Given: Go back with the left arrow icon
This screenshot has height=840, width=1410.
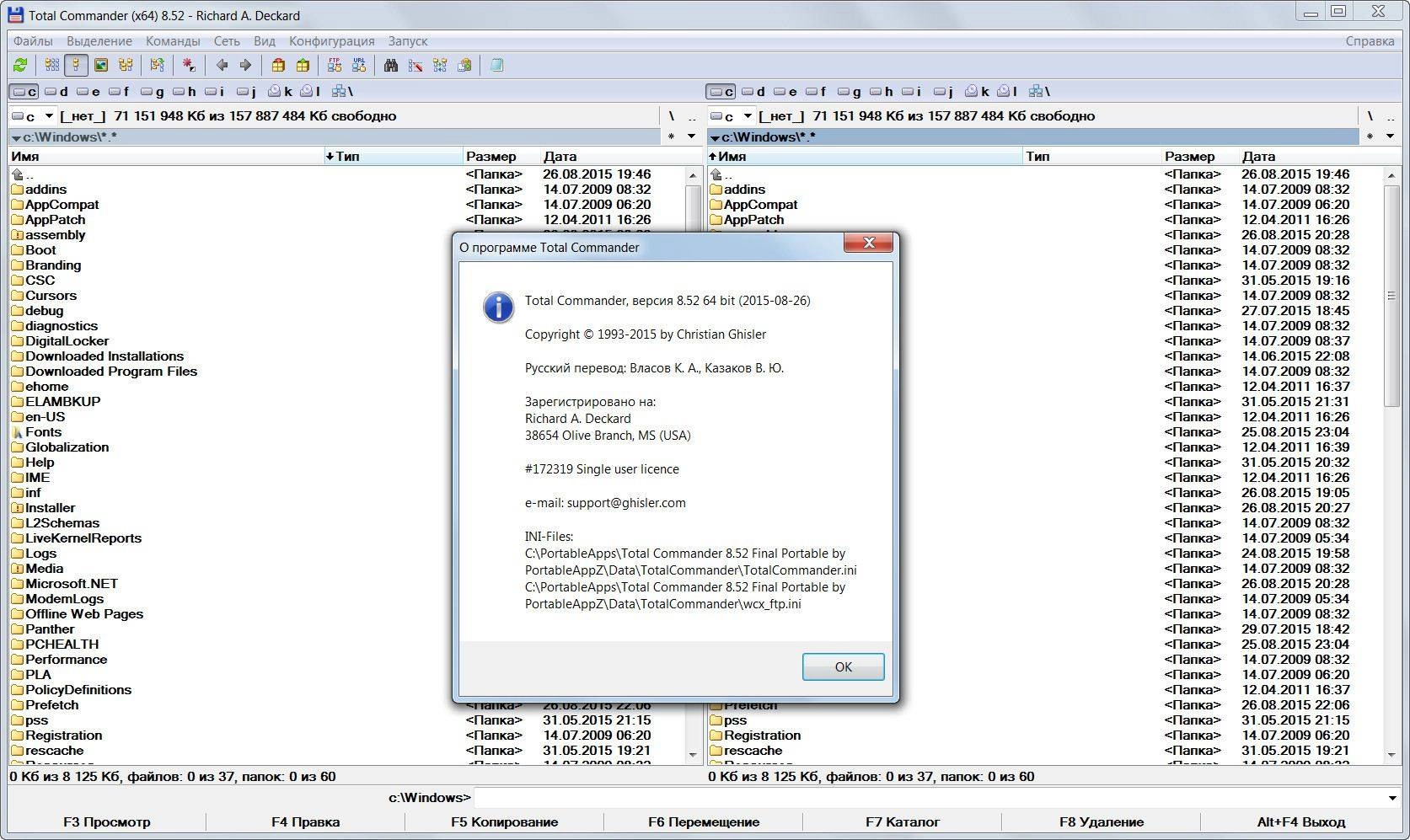Looking at the screenshot, I should point(222,65).
